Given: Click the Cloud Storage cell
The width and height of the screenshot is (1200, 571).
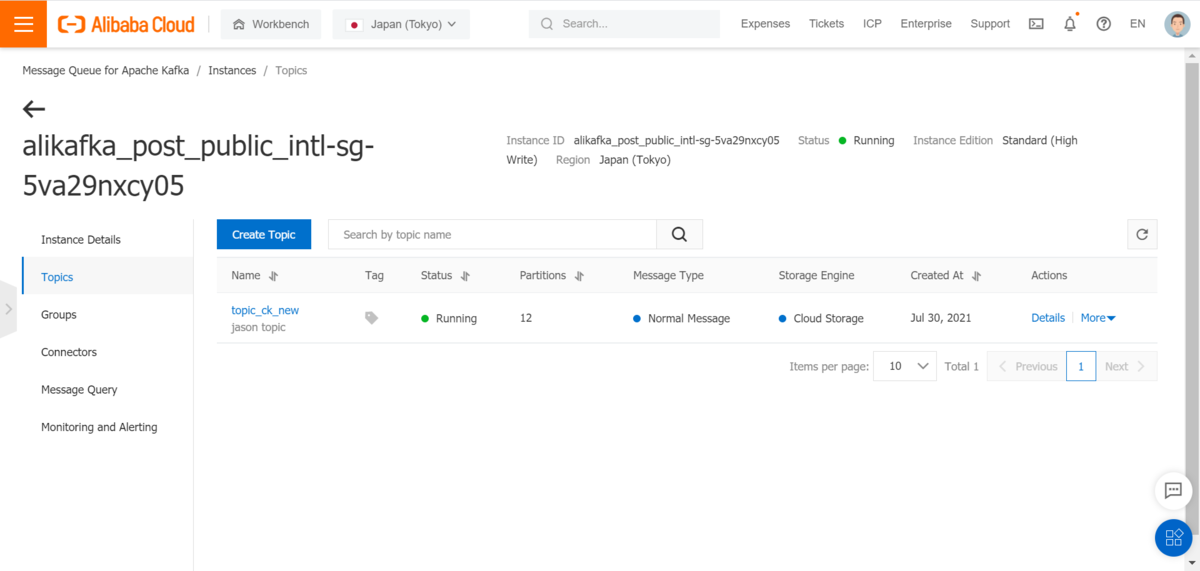Looking at the screenshot, I should pyautogui.click(x=821, y=318).
